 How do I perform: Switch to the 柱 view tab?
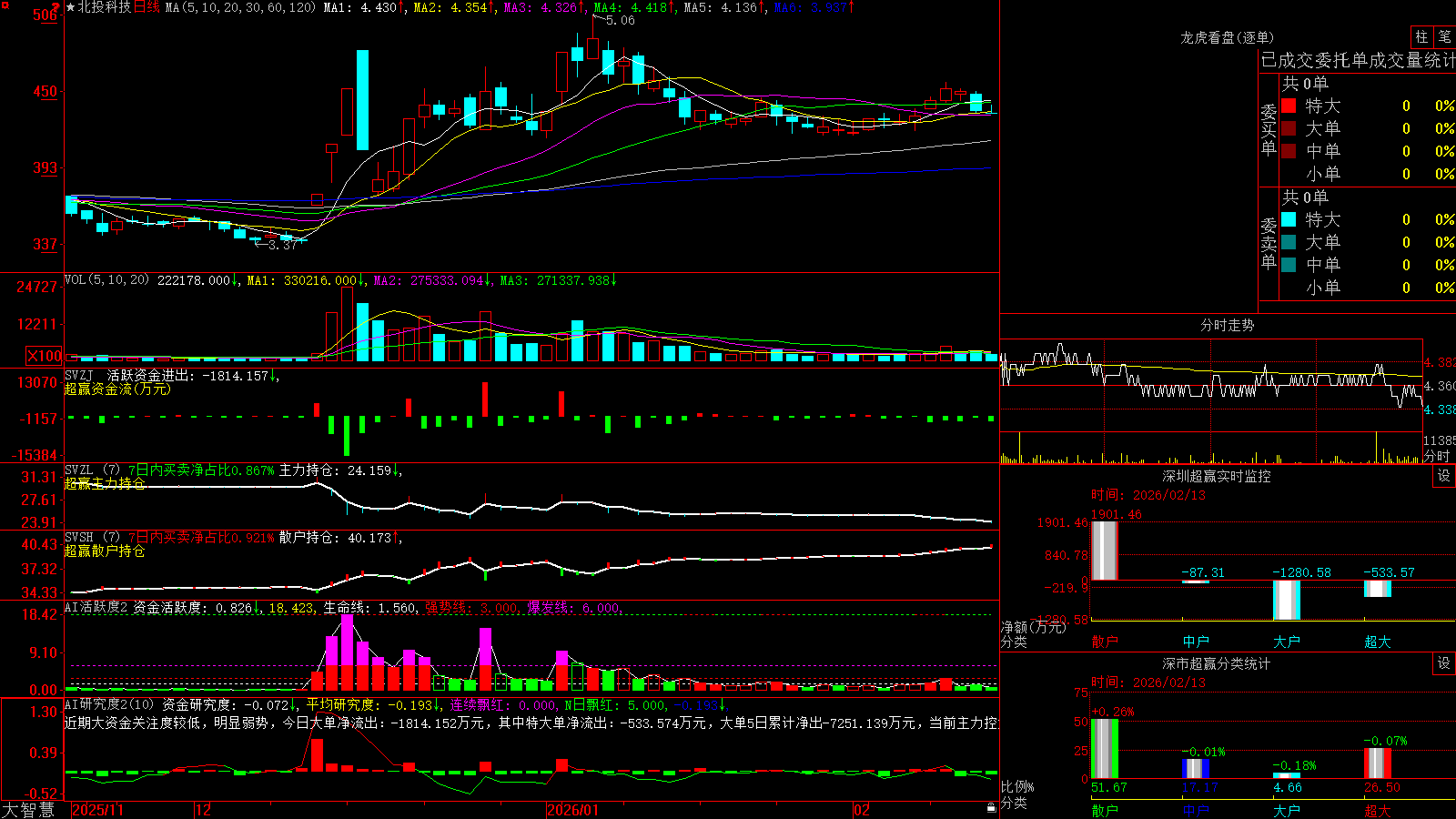coord(1421,37)
